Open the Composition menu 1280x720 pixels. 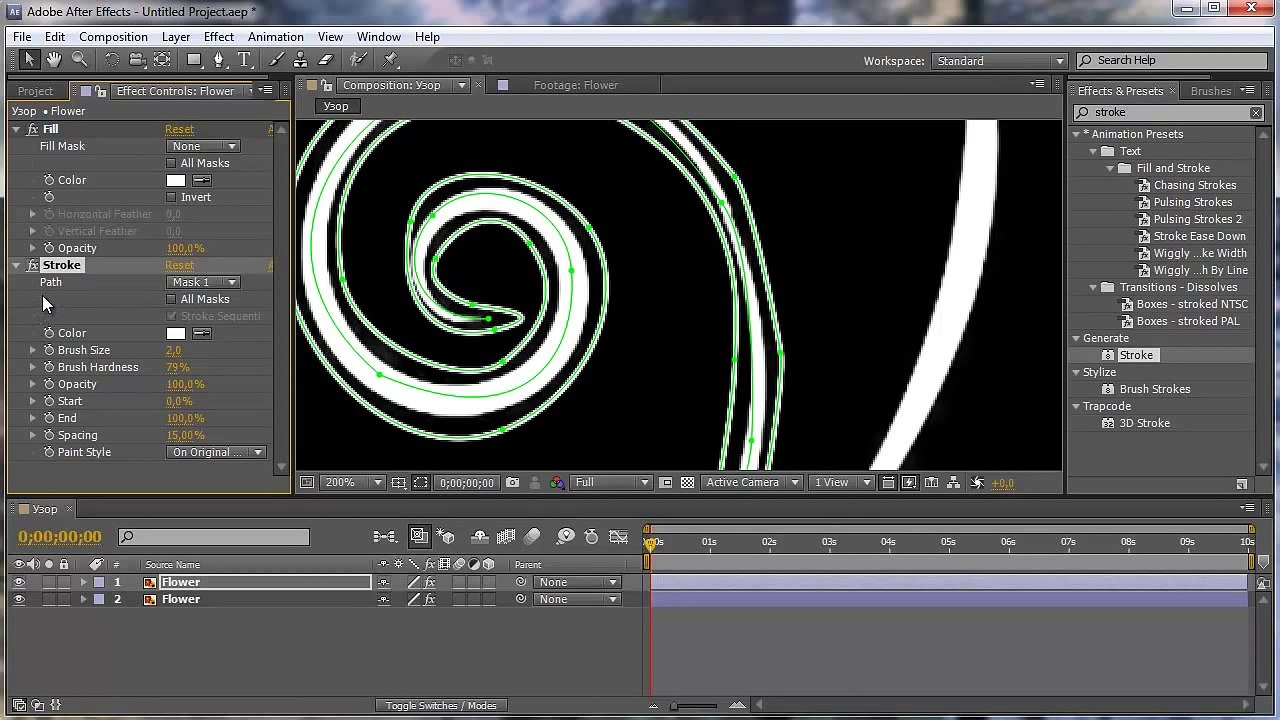(x=113, y=37)
